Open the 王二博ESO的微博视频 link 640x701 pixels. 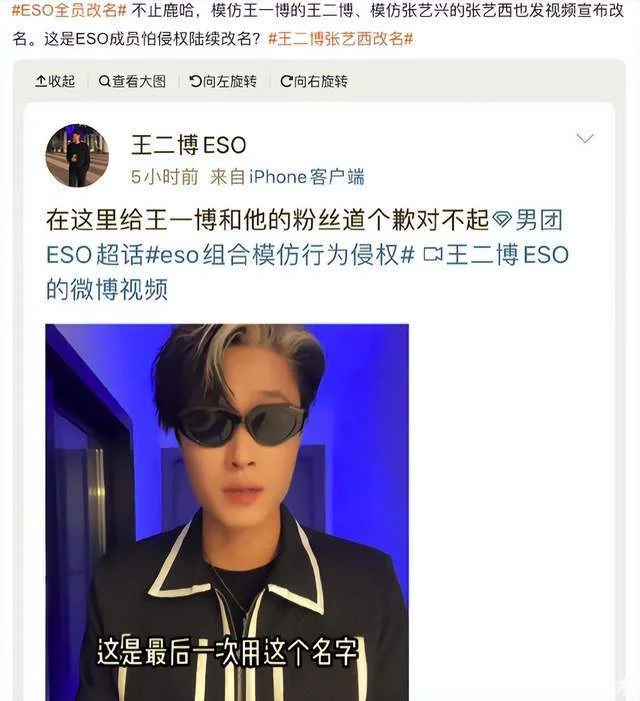(307, 272)
